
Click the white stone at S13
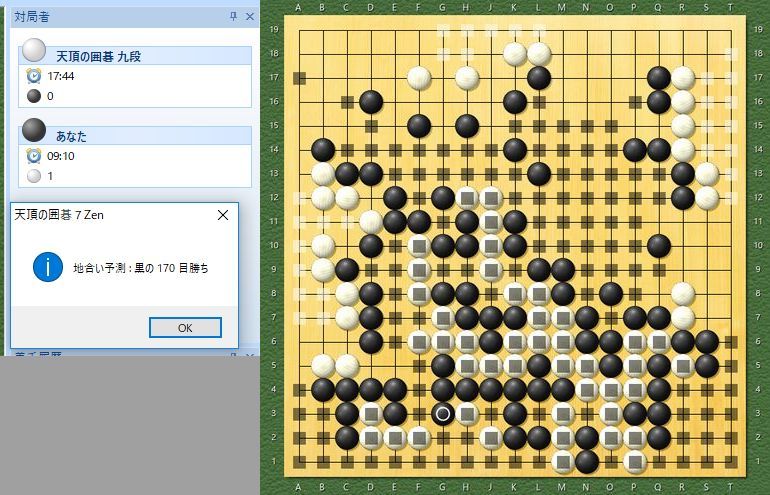(x=707, y=174)
